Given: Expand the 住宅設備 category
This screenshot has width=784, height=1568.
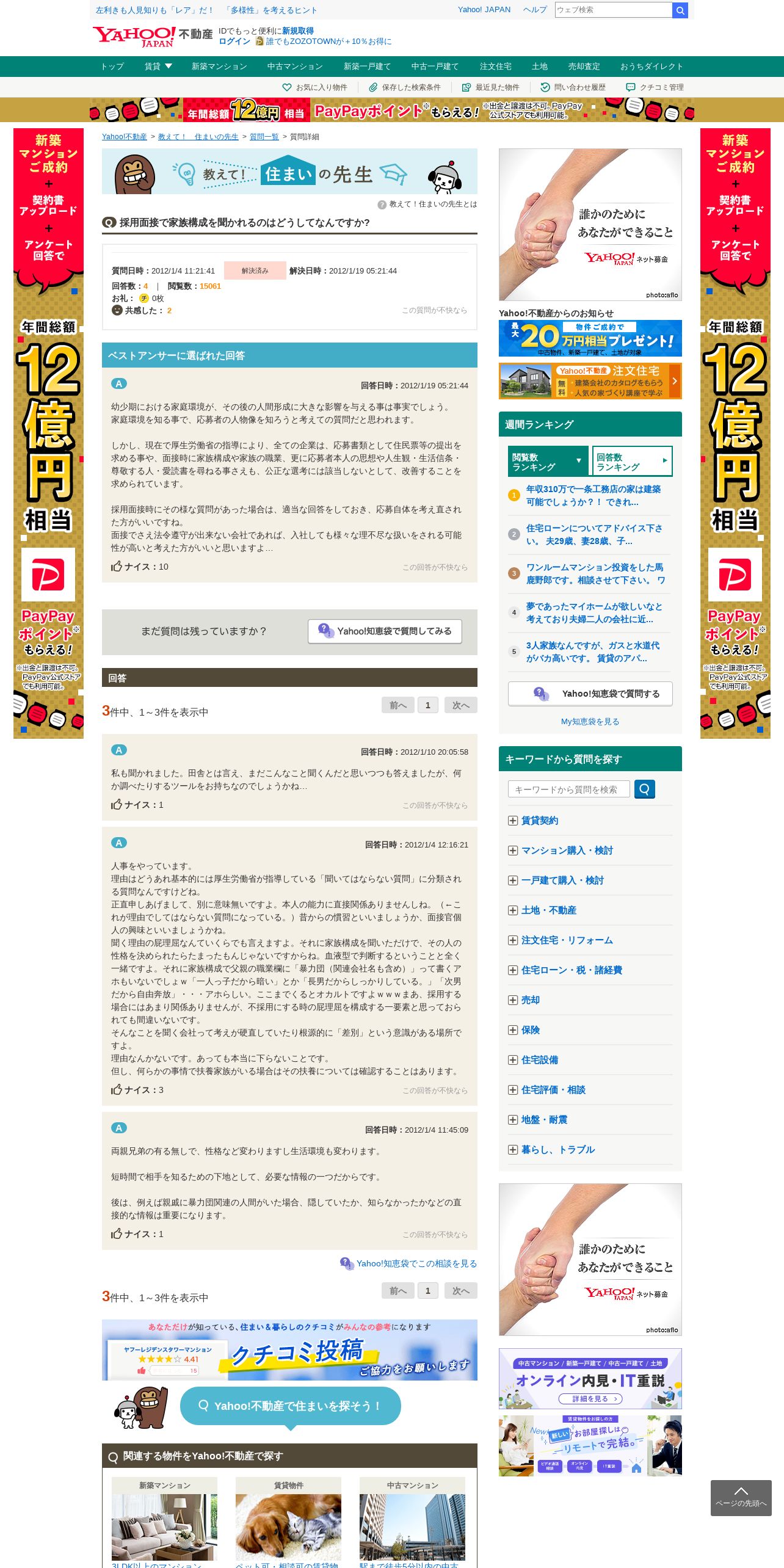Looking at the screenshot, I should (x=513, y=1060).
